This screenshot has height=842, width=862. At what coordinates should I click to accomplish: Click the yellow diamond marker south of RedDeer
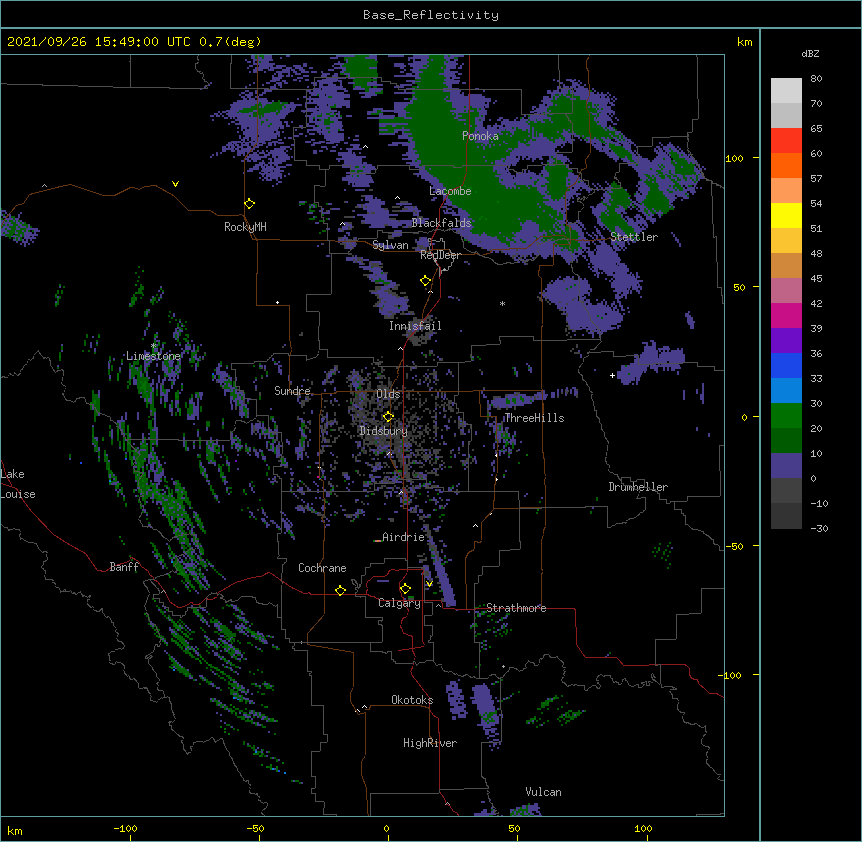coord(425,281)
